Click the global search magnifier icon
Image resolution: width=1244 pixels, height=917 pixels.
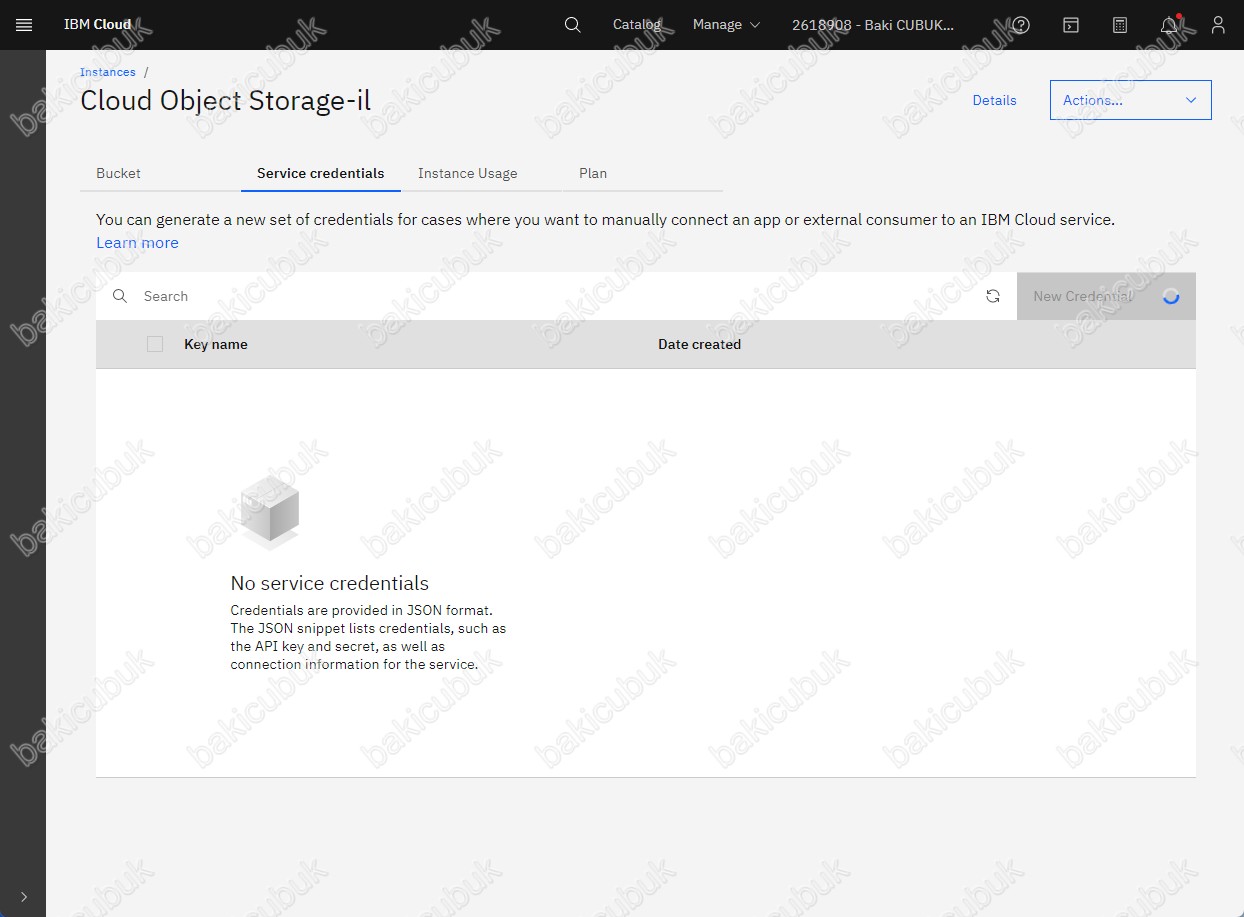click(x=572, y=25)
